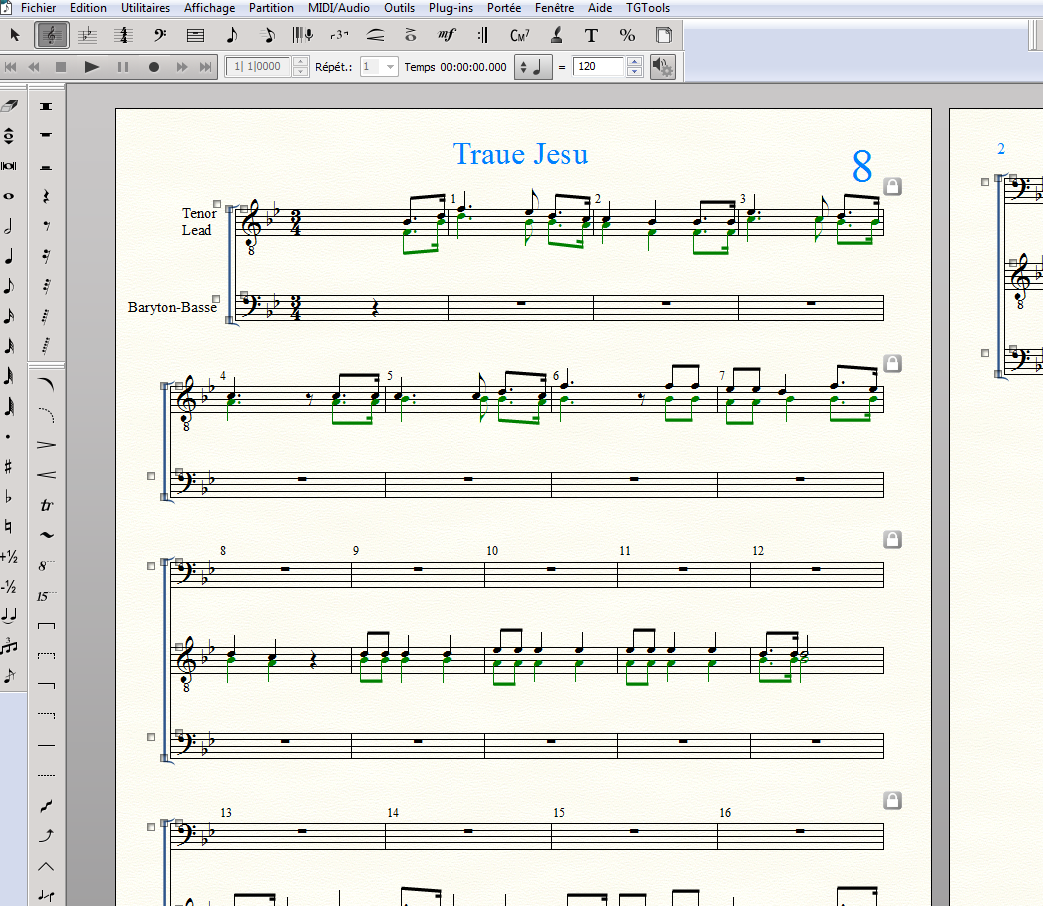Pick the sharp accidental tool

pyautogui.click(x=9, y=466)
